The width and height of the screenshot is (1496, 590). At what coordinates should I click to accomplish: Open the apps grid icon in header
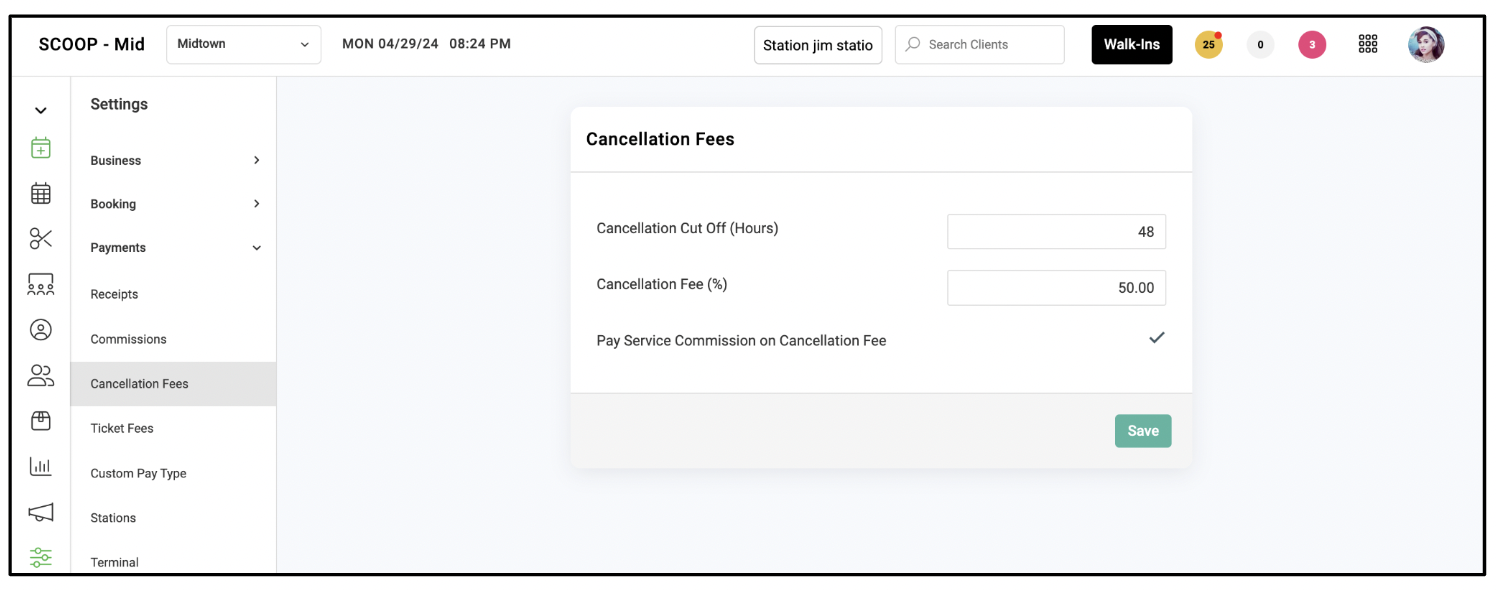pos(1368,44)
